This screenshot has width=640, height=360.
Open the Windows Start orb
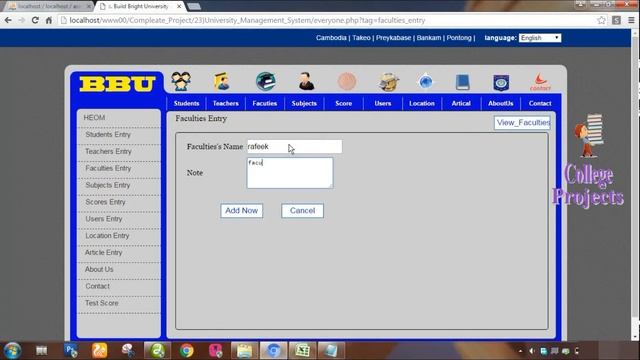click(x=12, y=351)
